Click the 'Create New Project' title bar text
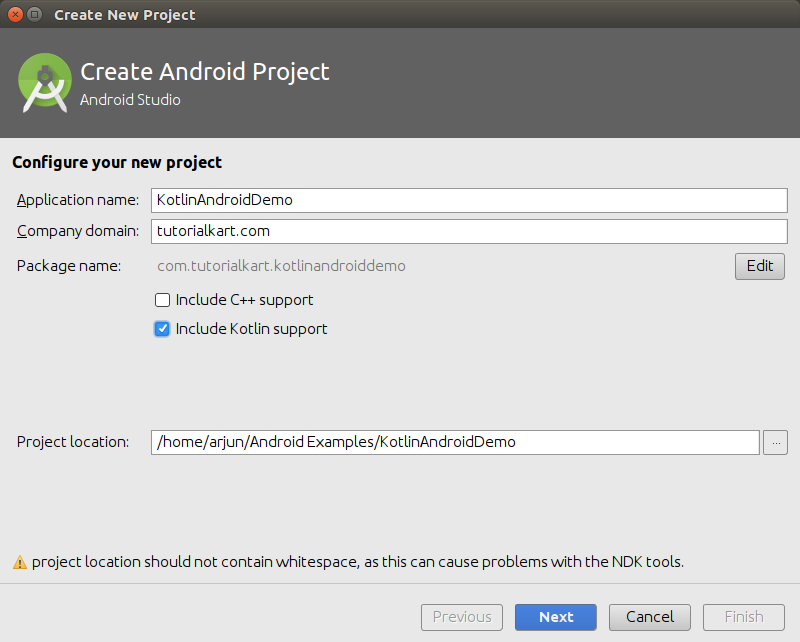 coord(124,15)
